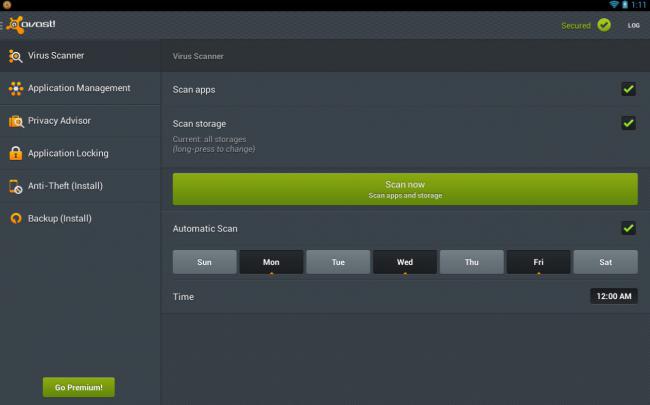Select Anti-Theft (Install) item
Image resolution: width=650 pixels, height=405 pixels.
tap(80, 186)
